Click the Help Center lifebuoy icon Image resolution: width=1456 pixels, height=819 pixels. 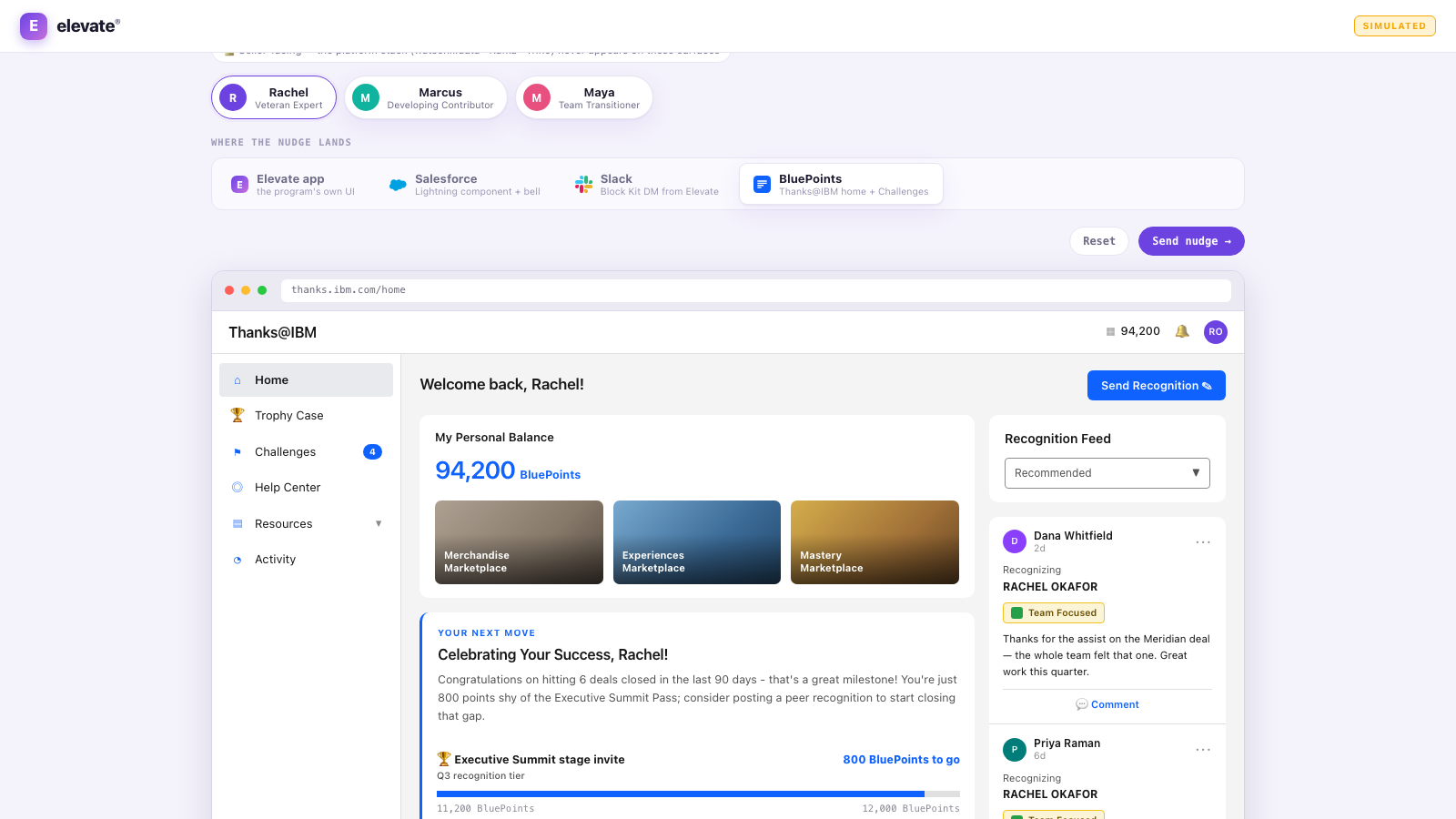(x=238, y=488)
